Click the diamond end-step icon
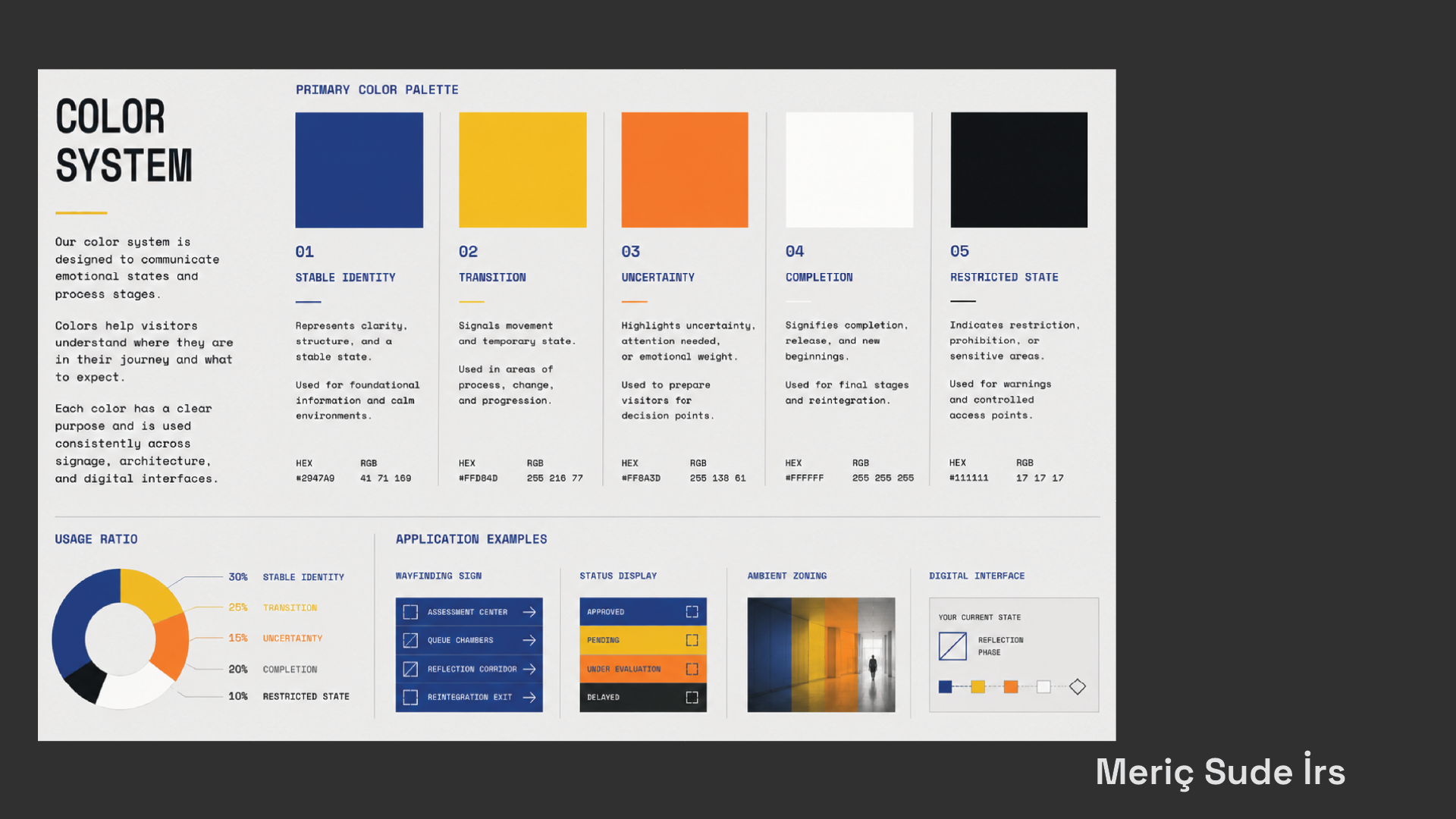The height and width of the screenshot is (819, 1456). click(1078, 687)
